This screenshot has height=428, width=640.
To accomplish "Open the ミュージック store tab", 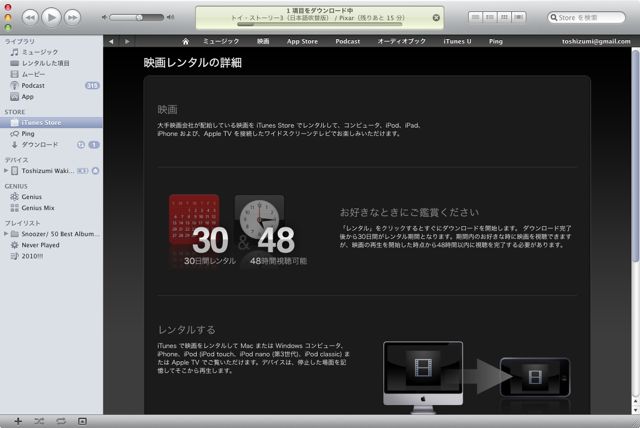I will pos(221,41).
